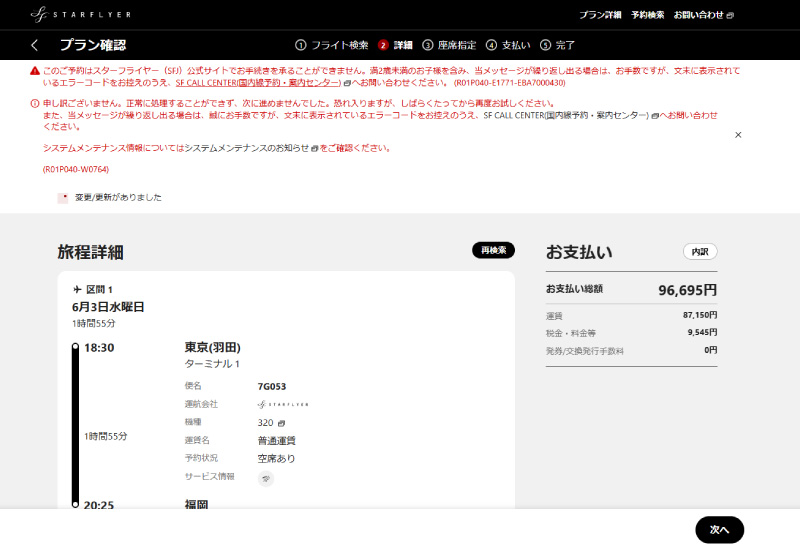This screenshot has width=800, height=550.
Task: Select step 1 フライト検索
Action: click(x=332, y=45)
